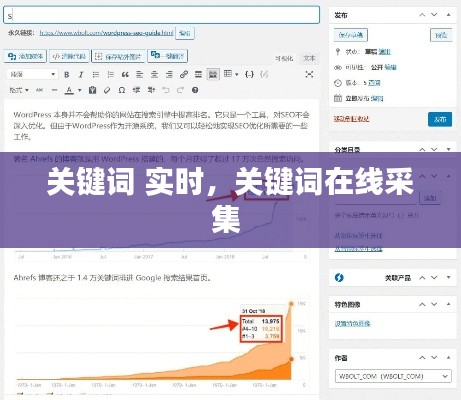Viewport: 461px width, 400px height.
Task: Open the fullscreen distraction-free mode icon
Action: click(309, 74)
